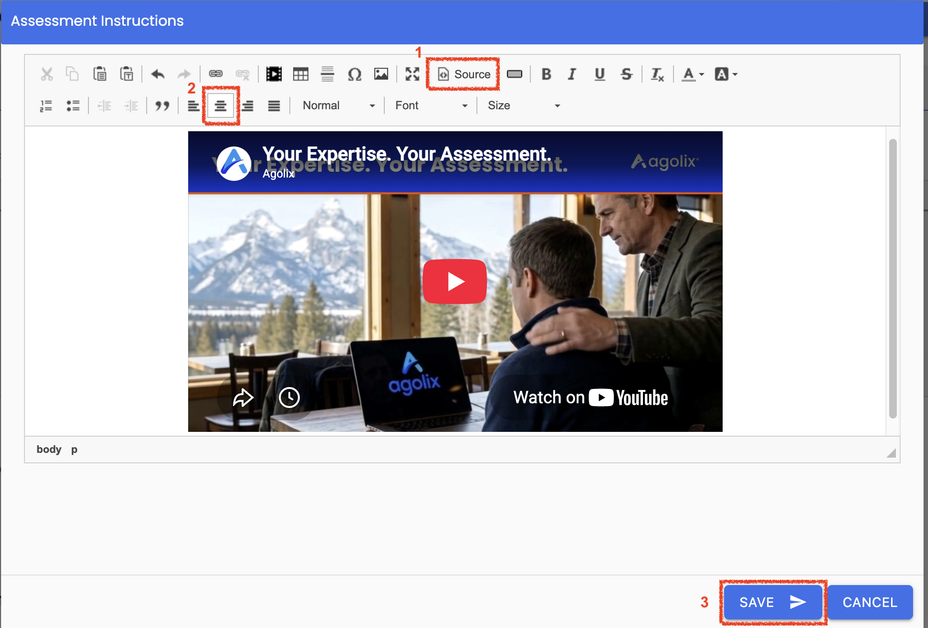Open the Size dropdown
928x628 pixels.
click(523, 106)
